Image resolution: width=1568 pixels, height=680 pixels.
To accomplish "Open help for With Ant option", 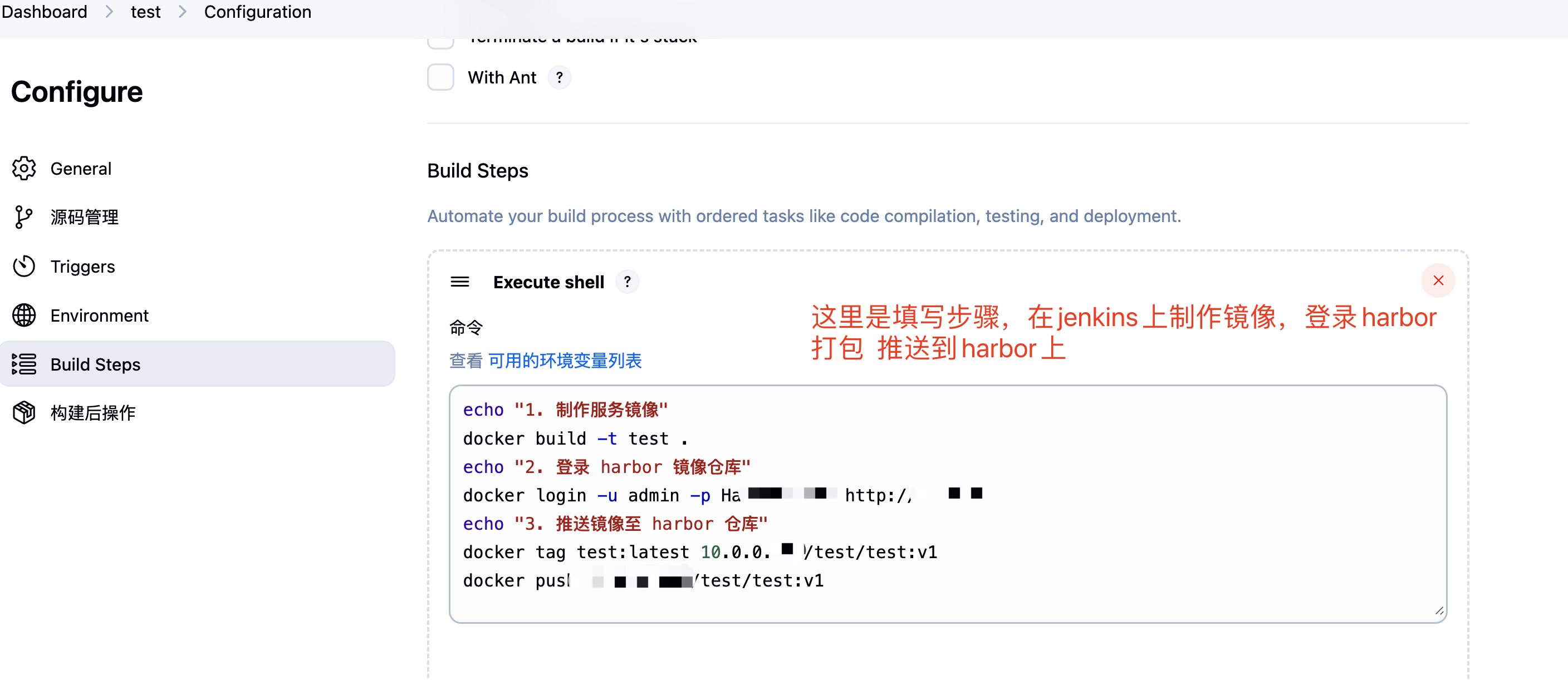I will pos(559,77).
